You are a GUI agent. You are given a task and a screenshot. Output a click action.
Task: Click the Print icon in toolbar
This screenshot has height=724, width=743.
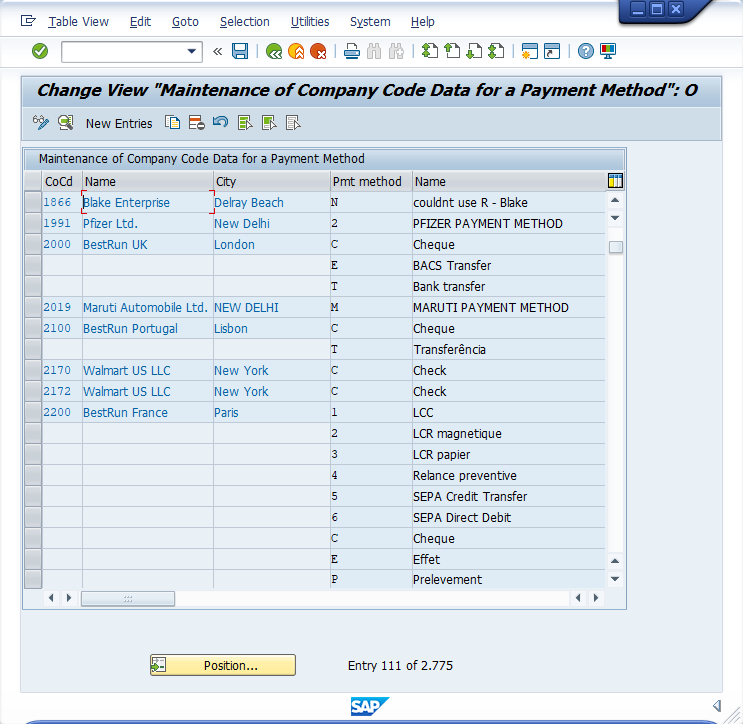(351, 51)
